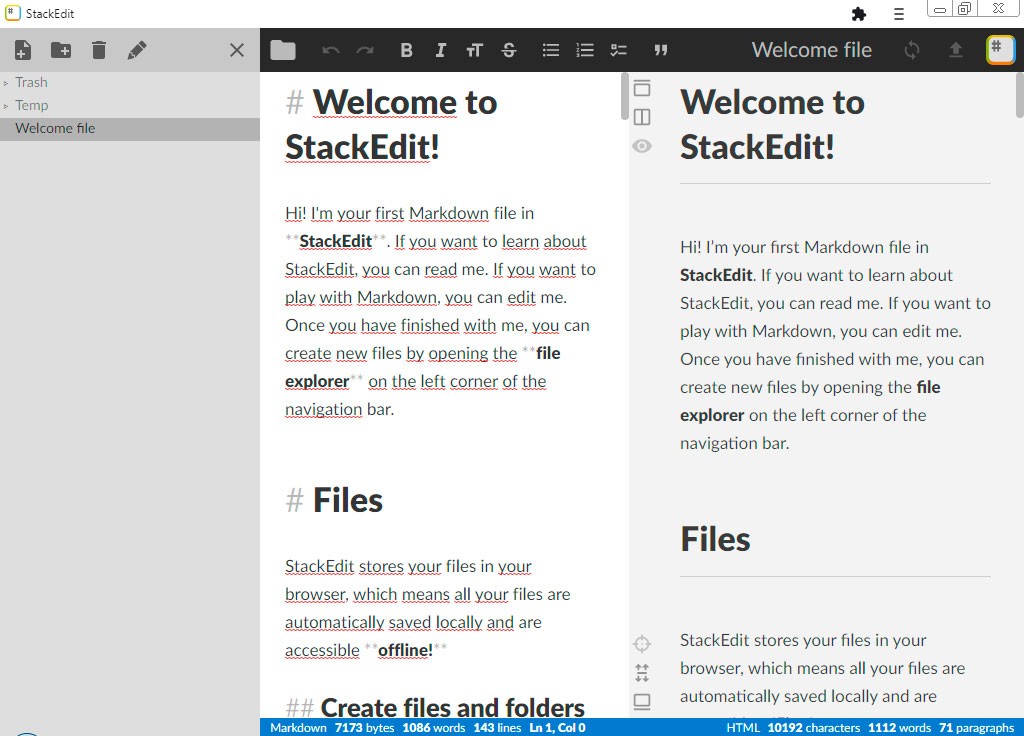Click the 71 paragraphs status entry
Viewport: 1024px width, 736px height.
coord(976,728)
